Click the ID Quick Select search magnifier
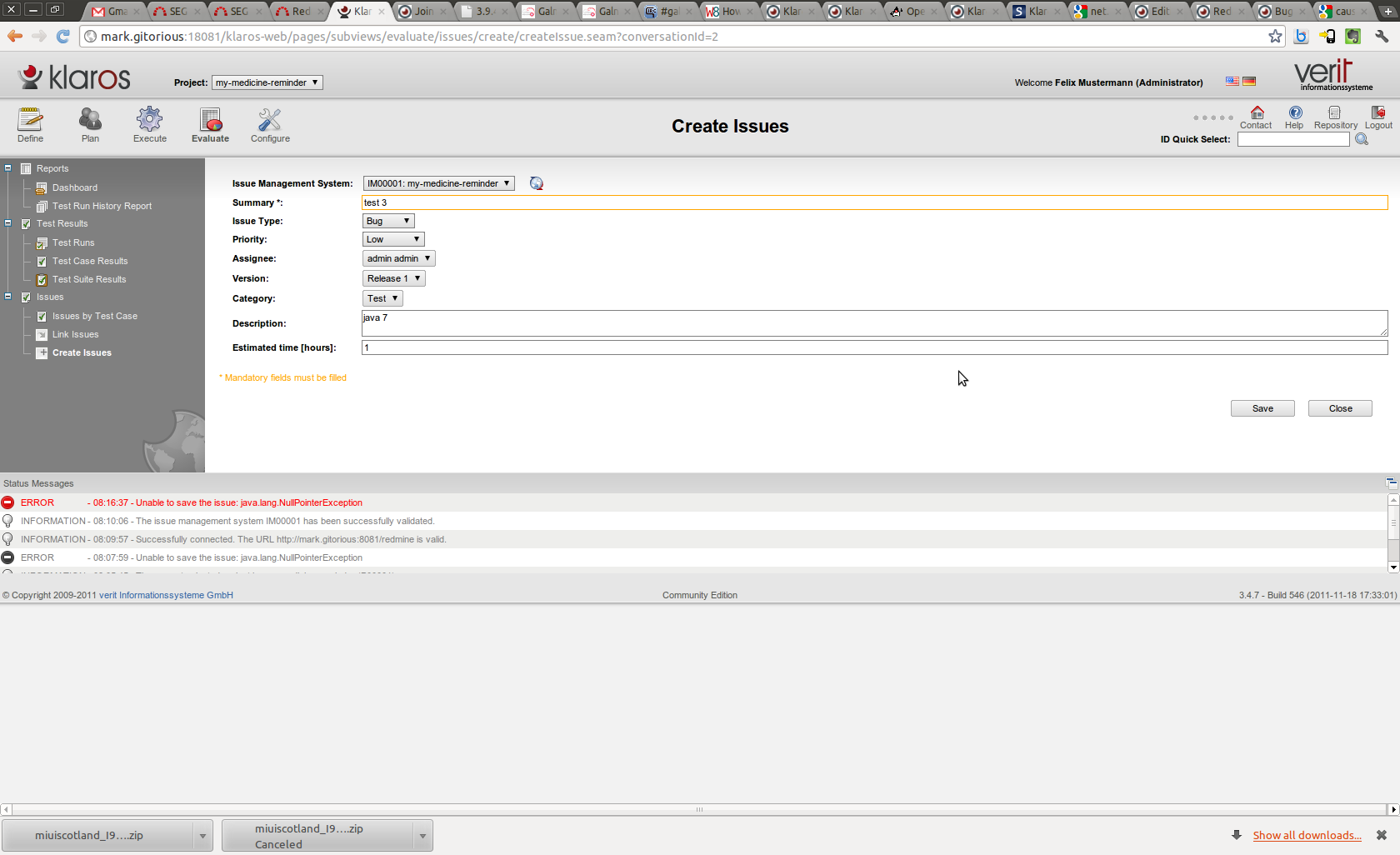The height and width of the screenshot is (855, 1400). coord(1362,140)
